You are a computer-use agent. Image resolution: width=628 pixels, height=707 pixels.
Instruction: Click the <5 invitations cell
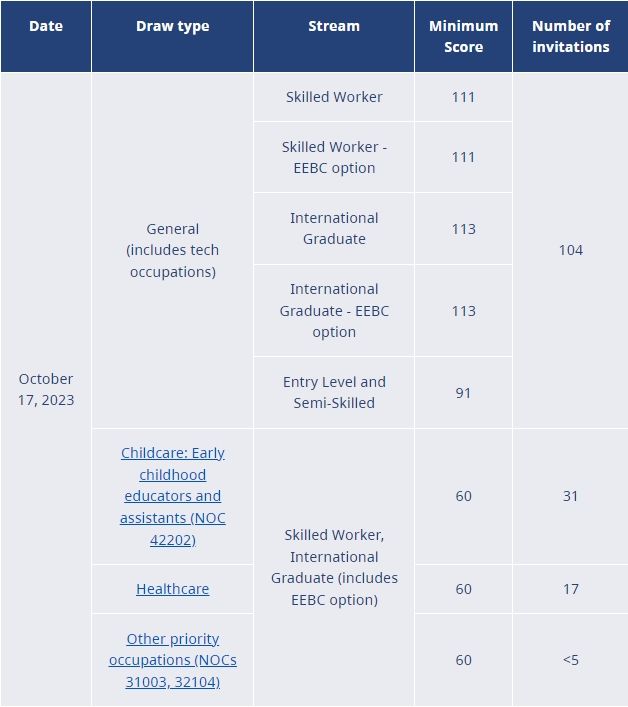(x=571, y=660)
